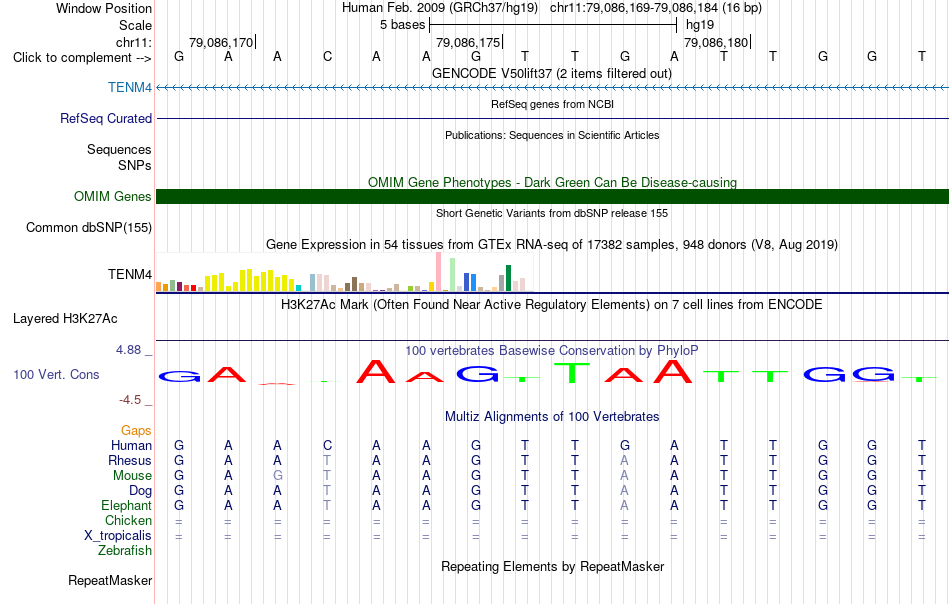
Task: Click the RepeatMasker track label
Action: click(110, 580)
